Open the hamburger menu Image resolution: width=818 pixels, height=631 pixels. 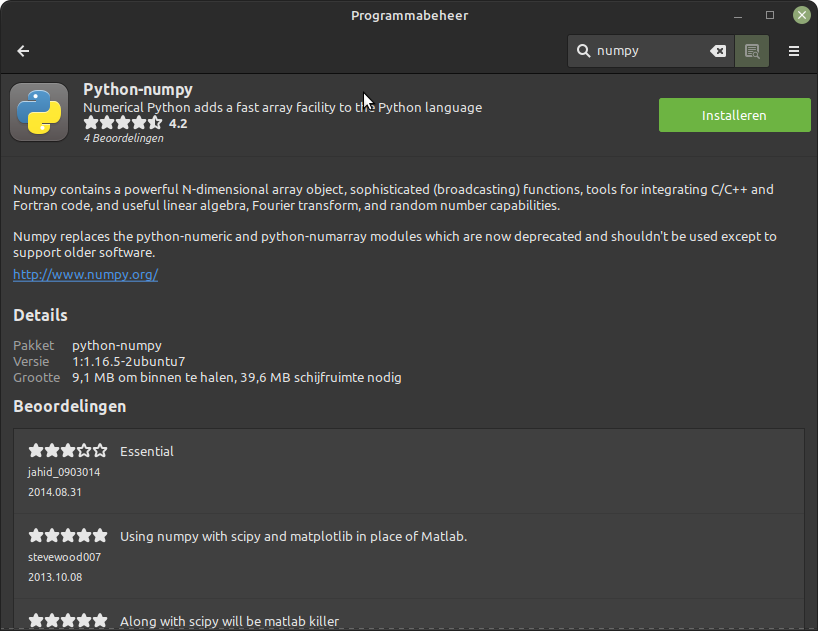coord(793,51)
